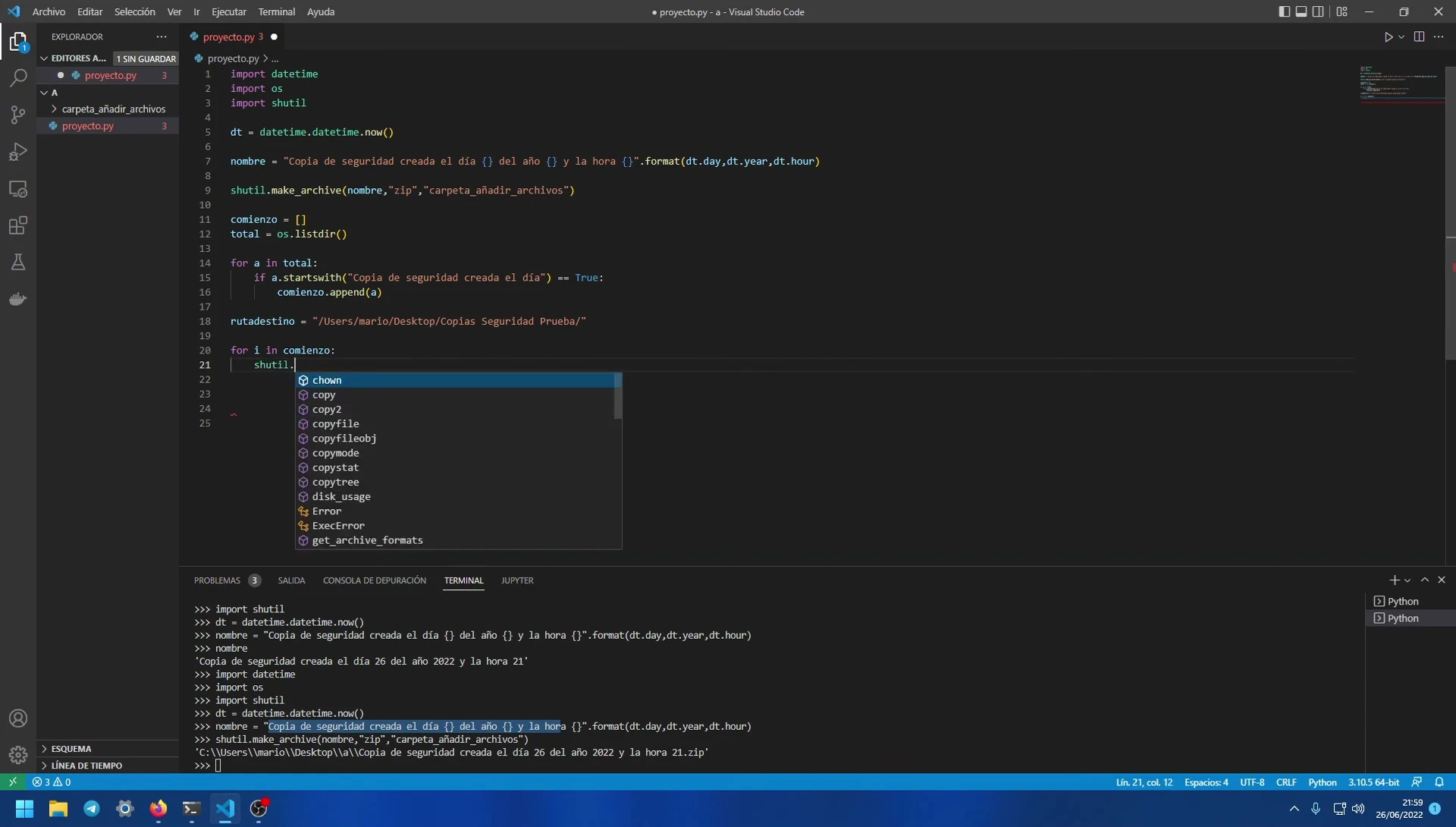The image size is (1456, 827).
Task: Toggle the bottom panel layout button
Action: tap(1301, 11)
